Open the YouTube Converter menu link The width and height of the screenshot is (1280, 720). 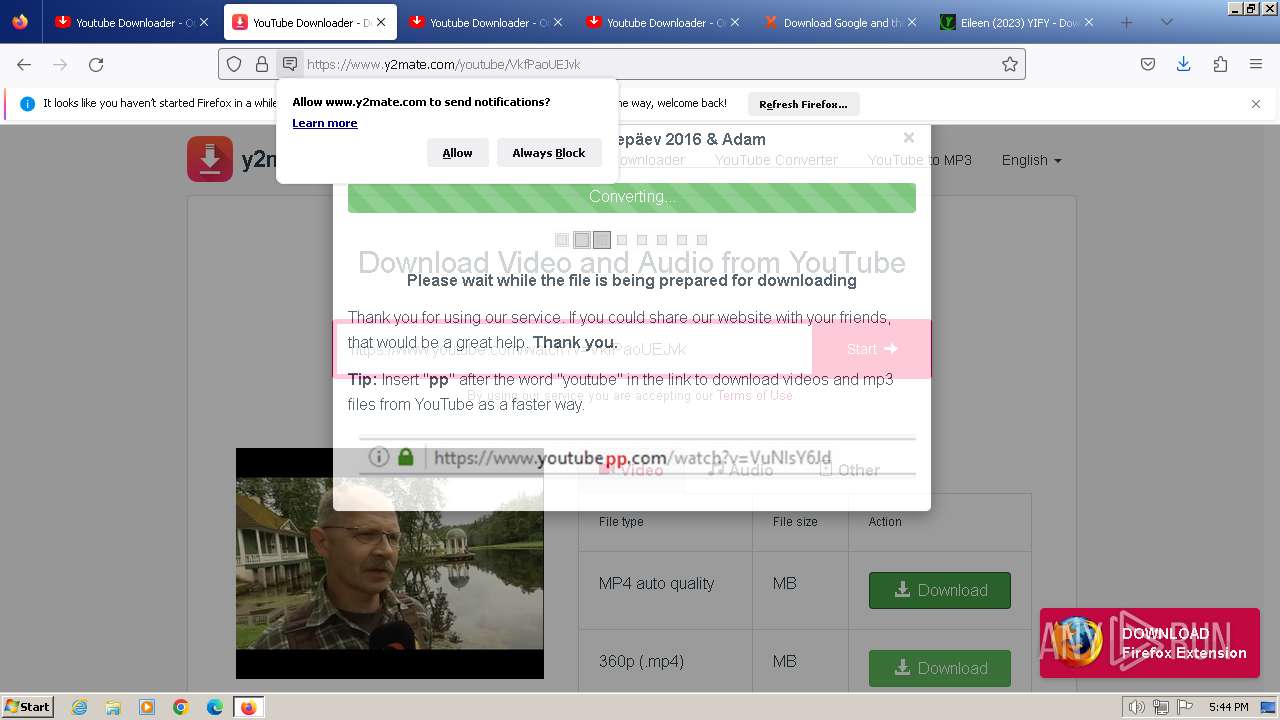[776, 160]
